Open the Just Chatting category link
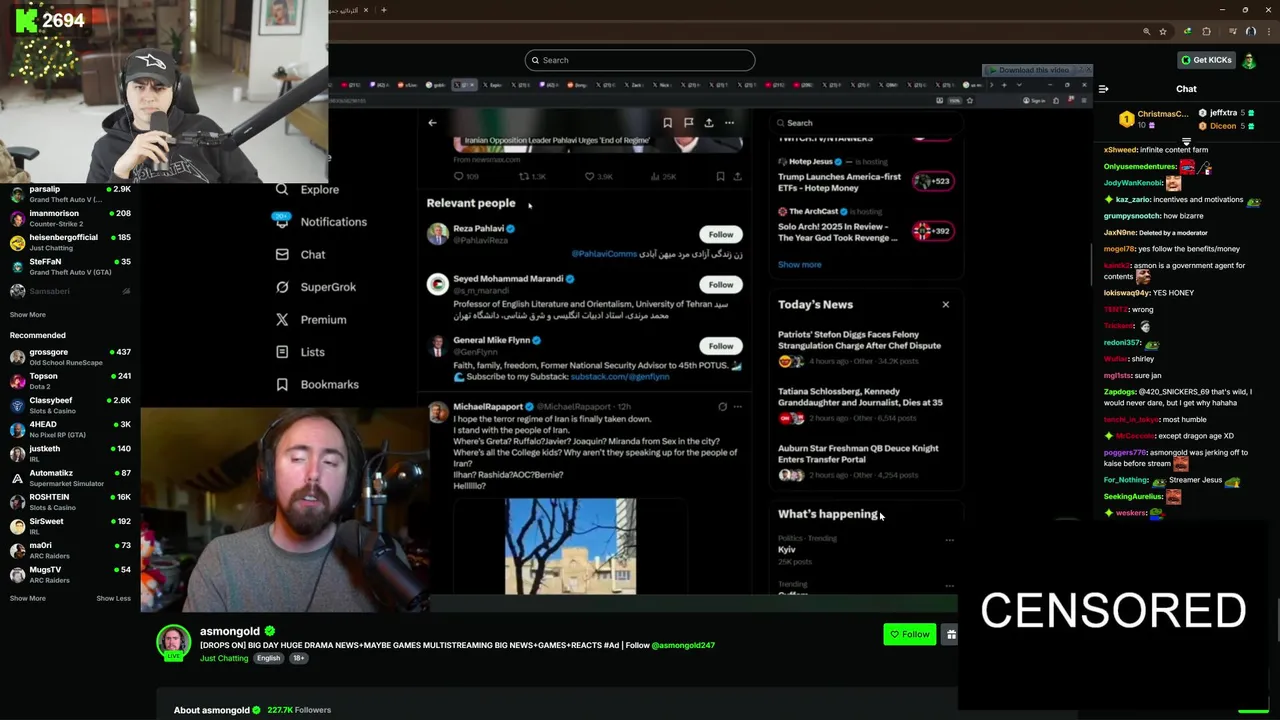Screen dimensions: 1280x720 (x=224, y=658)
